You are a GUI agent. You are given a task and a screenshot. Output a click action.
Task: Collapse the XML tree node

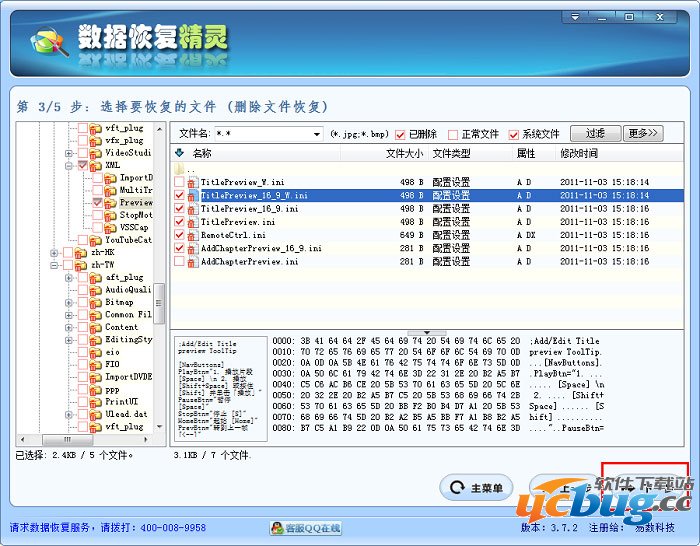68,166
